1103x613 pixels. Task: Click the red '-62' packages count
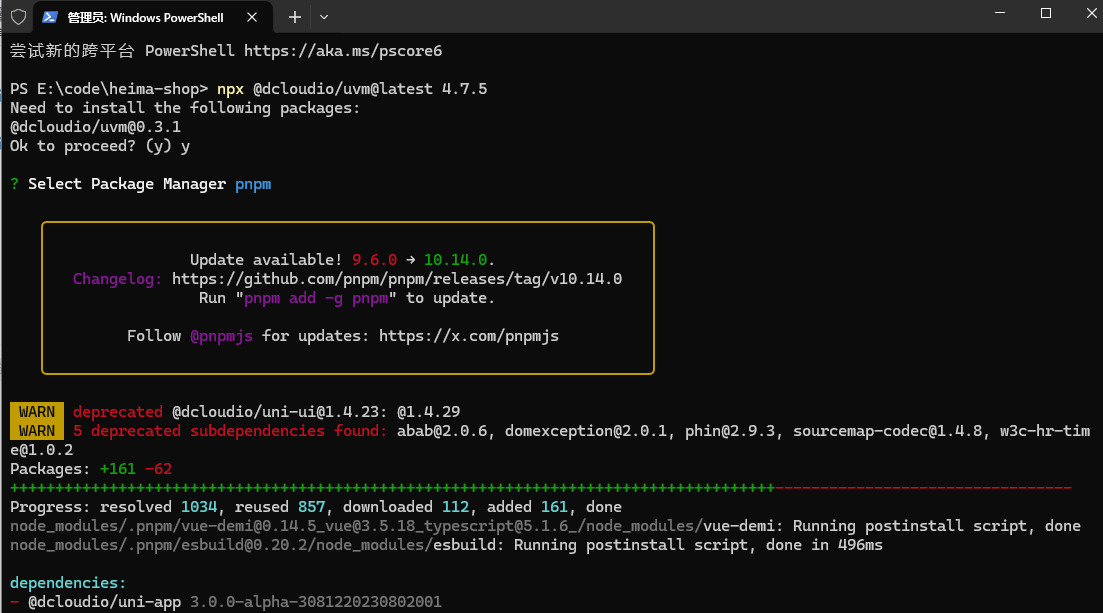[158, 469]
